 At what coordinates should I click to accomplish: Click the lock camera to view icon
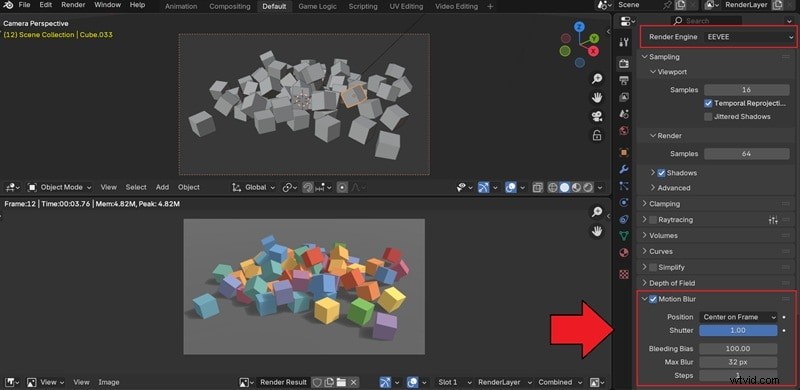coord(596,135)
